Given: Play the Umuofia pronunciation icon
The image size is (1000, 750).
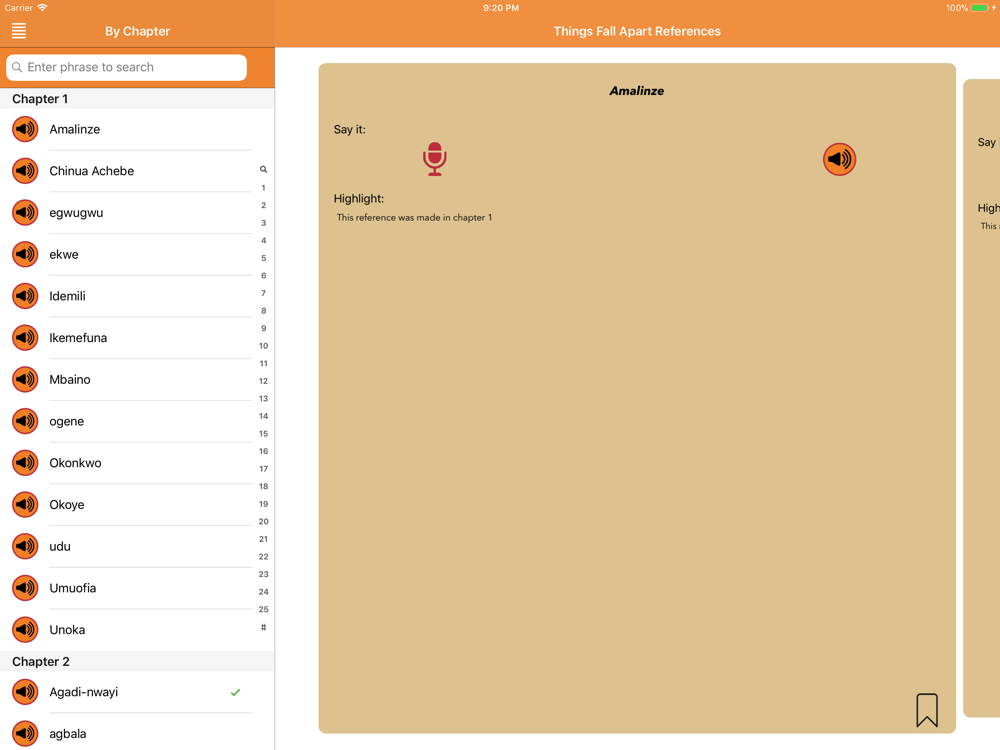Looking at the screenshot, I should 26,588.
